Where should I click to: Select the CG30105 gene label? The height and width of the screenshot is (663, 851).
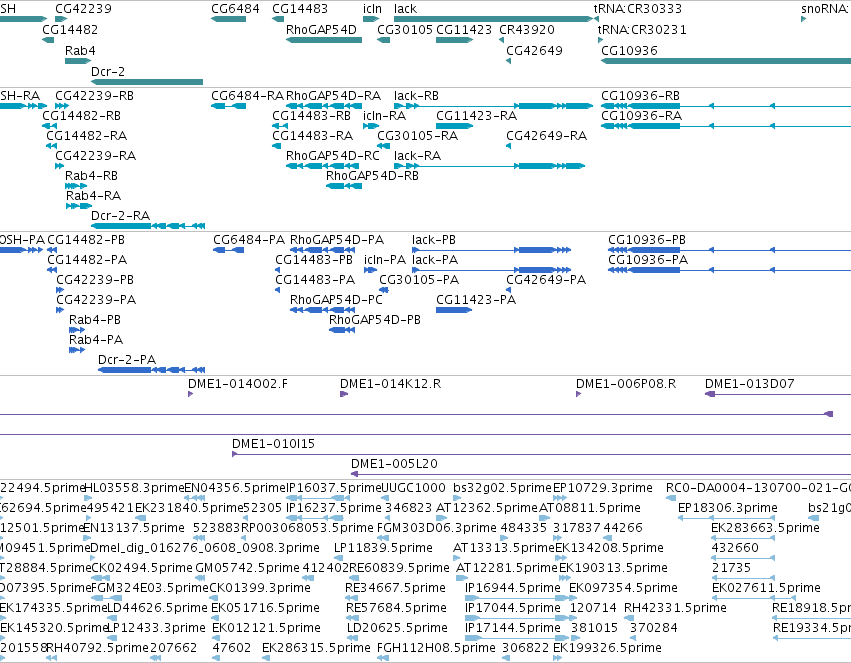pyautogui.click(x=405, y=29)
